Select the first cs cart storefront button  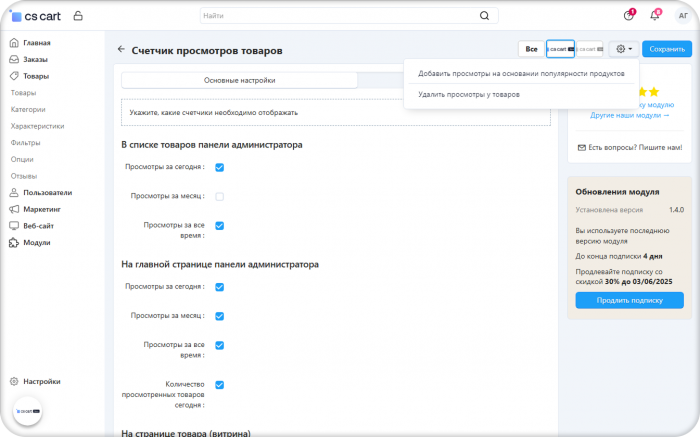(x=560, y=49)
